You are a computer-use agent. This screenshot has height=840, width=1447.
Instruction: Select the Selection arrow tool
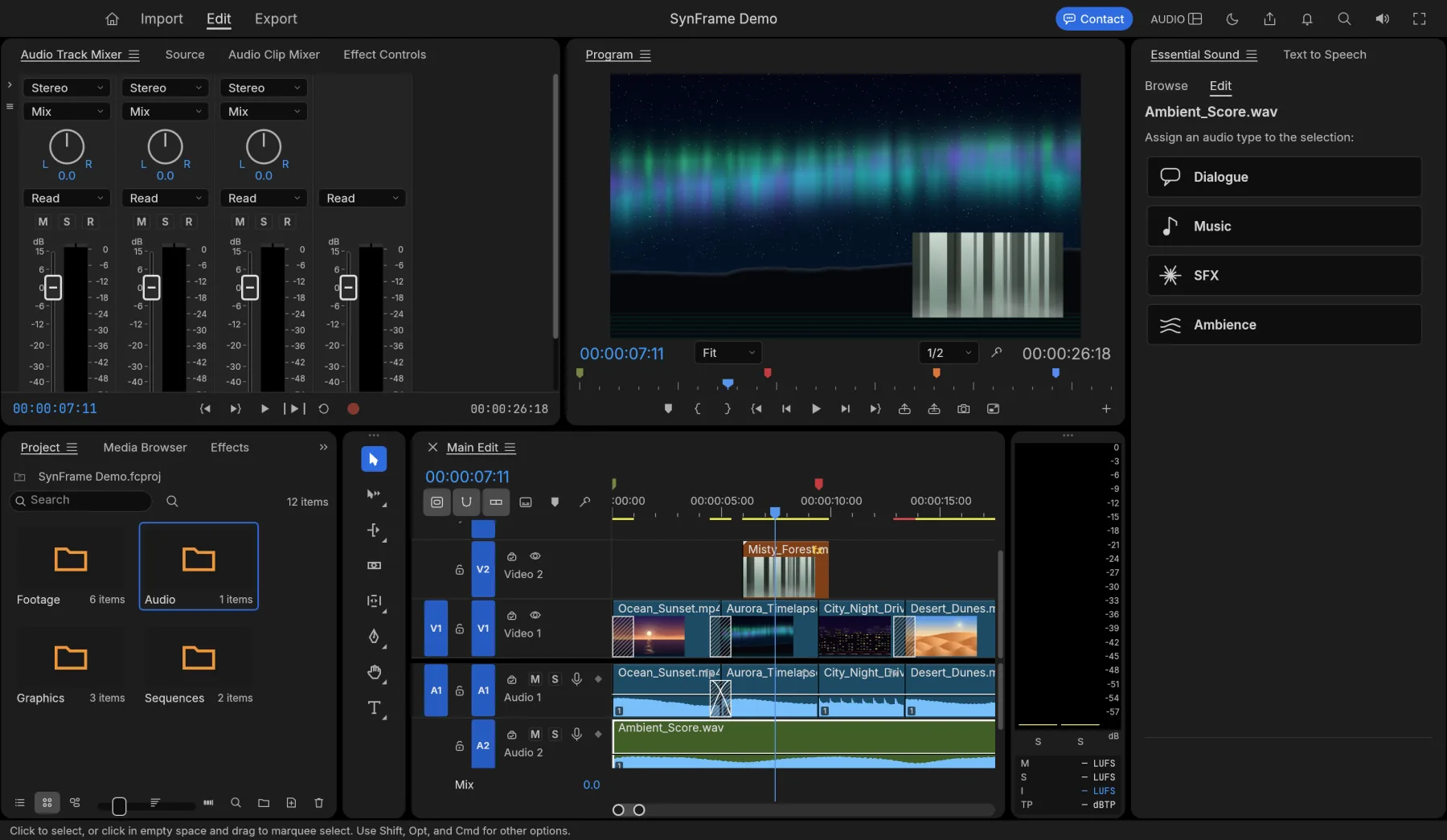pos(374,459)
